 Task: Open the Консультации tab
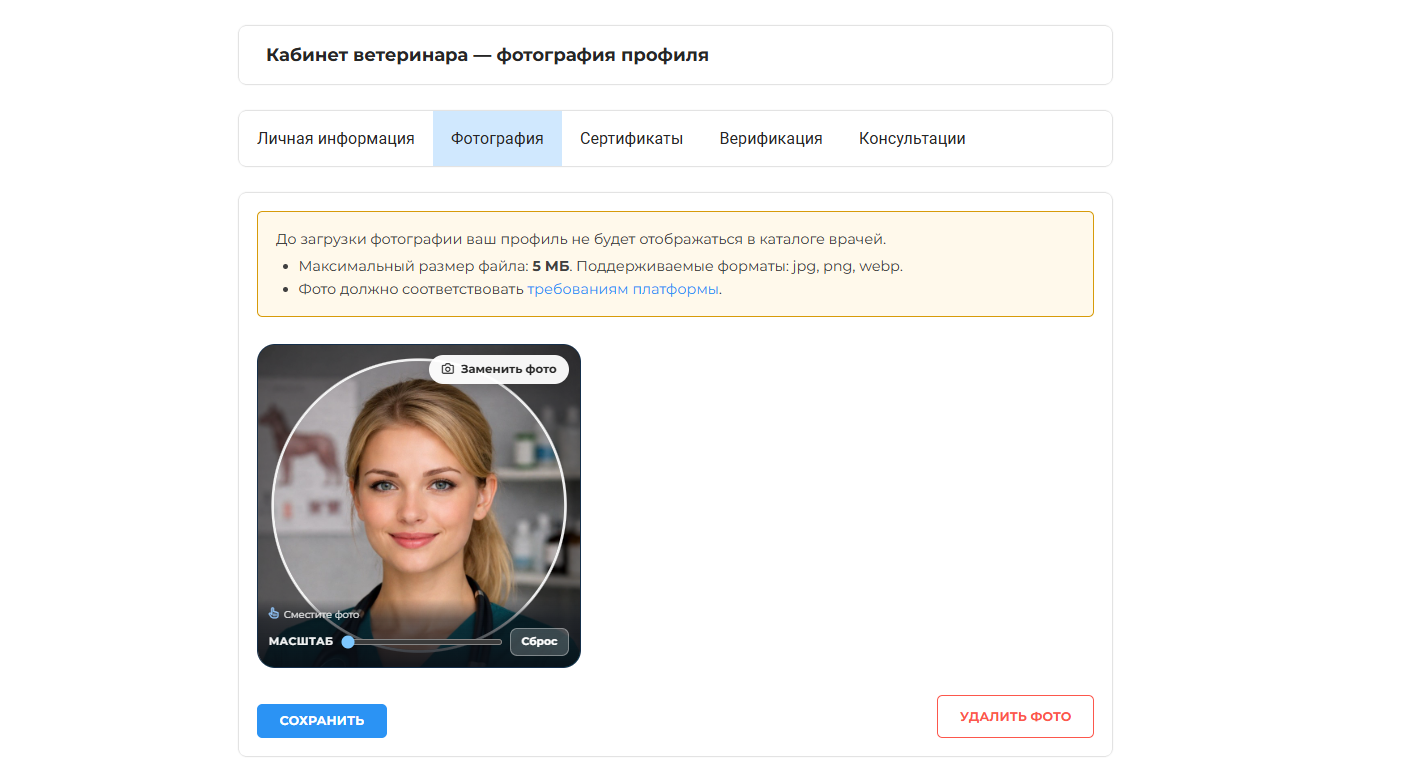click(911, 138)
